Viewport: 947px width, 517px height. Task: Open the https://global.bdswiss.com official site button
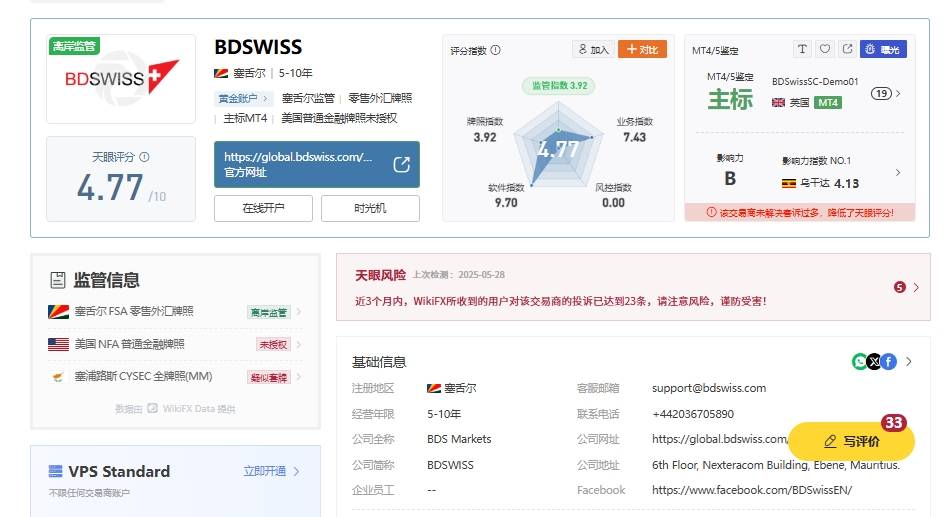click(x=316, y=164)
